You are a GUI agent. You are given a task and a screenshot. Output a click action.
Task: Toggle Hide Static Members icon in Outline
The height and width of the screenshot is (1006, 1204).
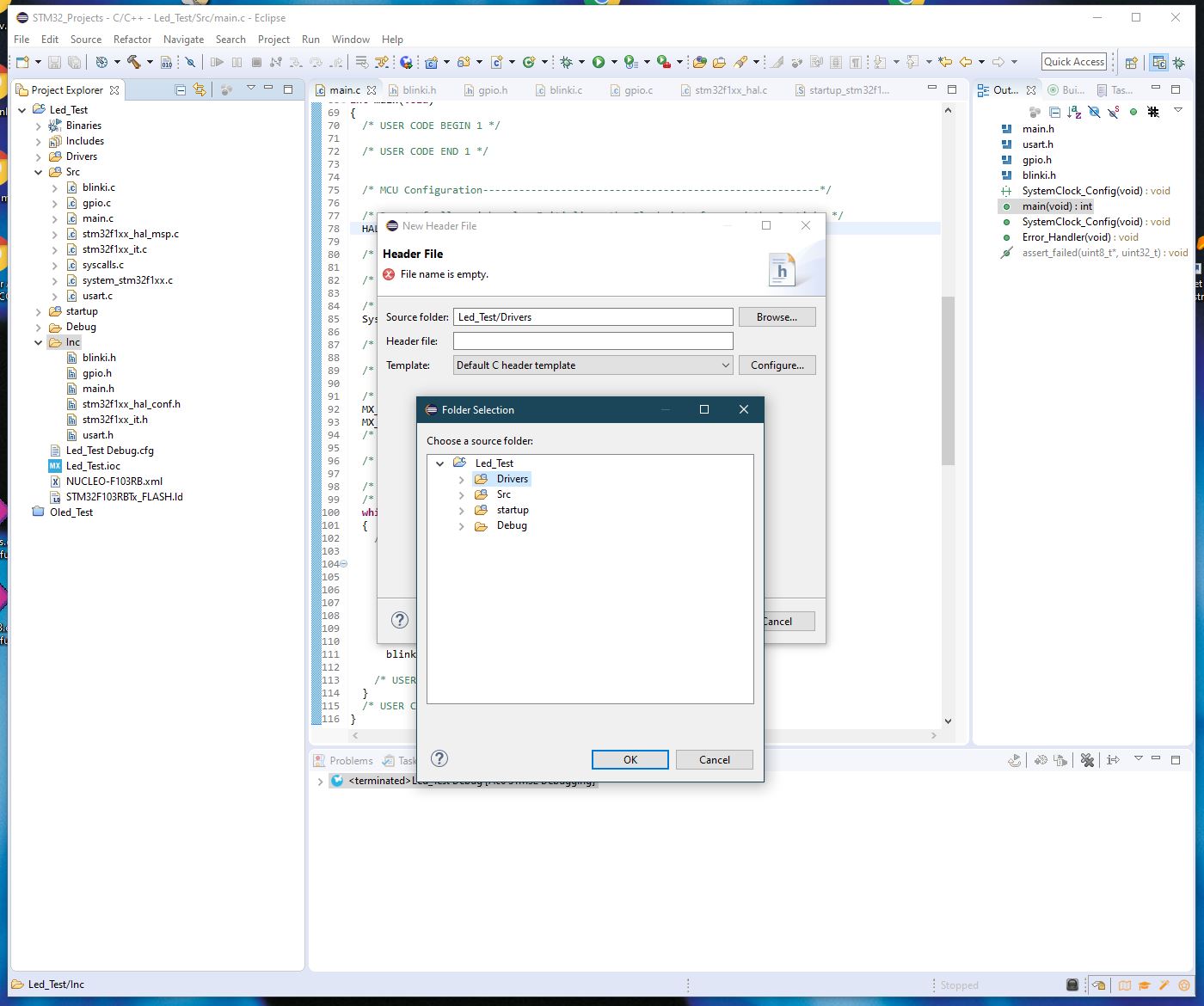(1114, 112)
